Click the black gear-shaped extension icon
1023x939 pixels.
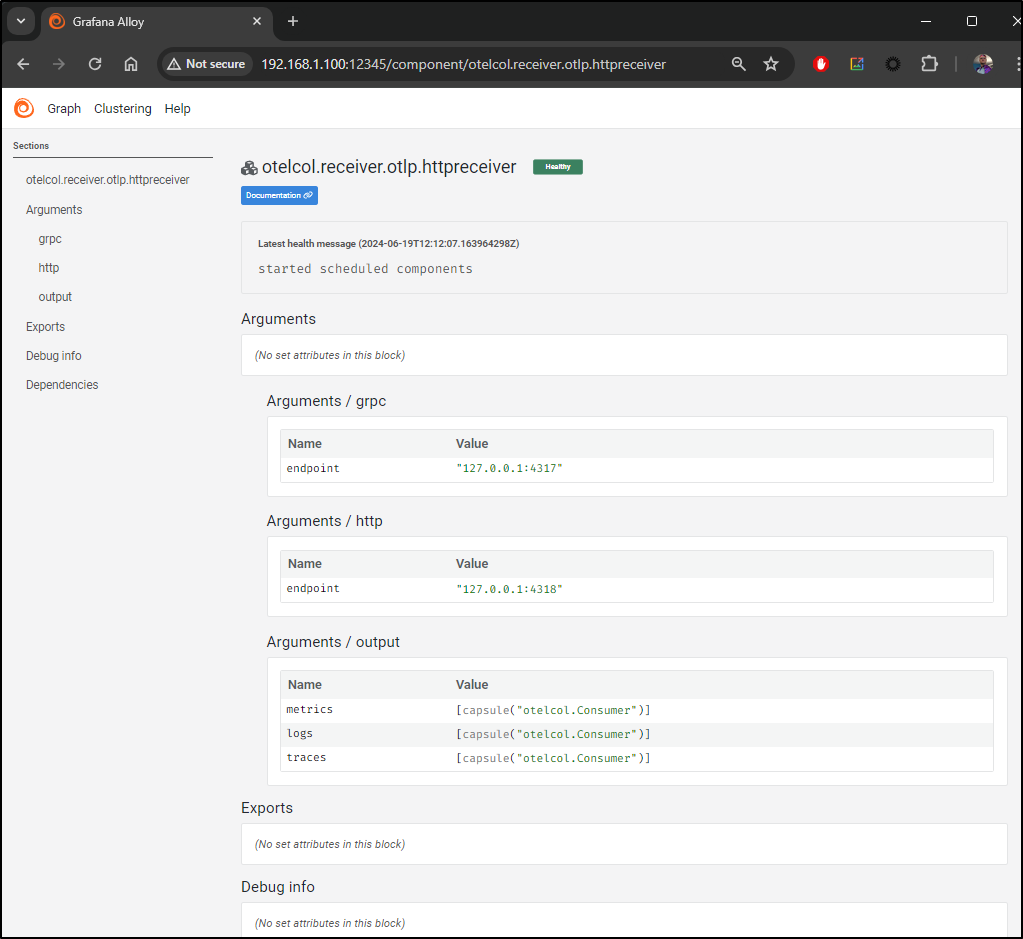(893, 64)
